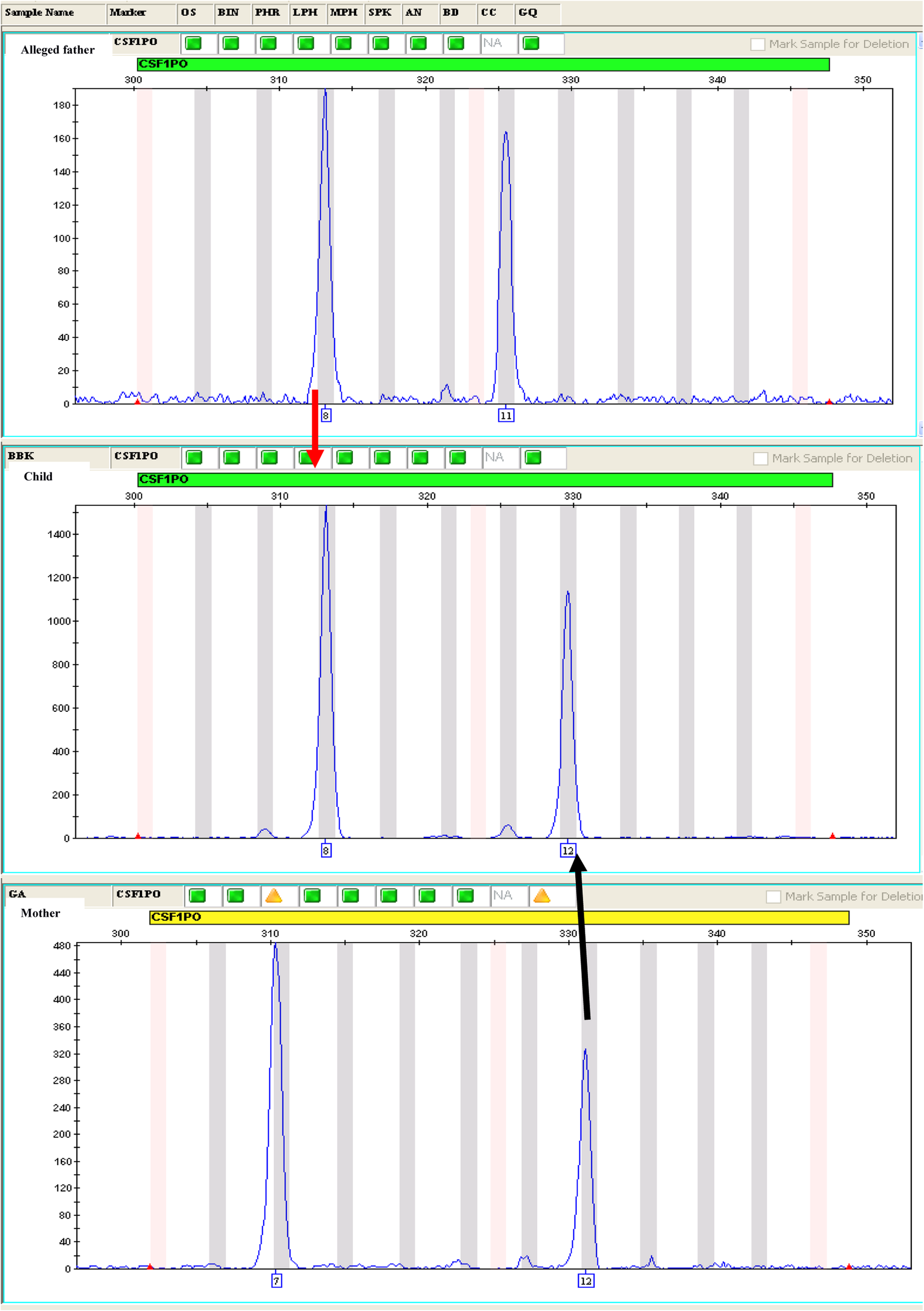Screen dimensions: 924x1311
Task: Click allele label 8 in Alleged father plot
Action: [x=326, y=415]
